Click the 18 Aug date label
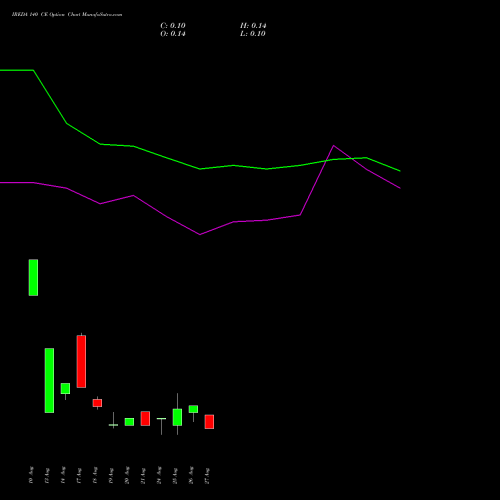Image resolution: width=500 pixels, height=500 pixels. pos(95,475)
